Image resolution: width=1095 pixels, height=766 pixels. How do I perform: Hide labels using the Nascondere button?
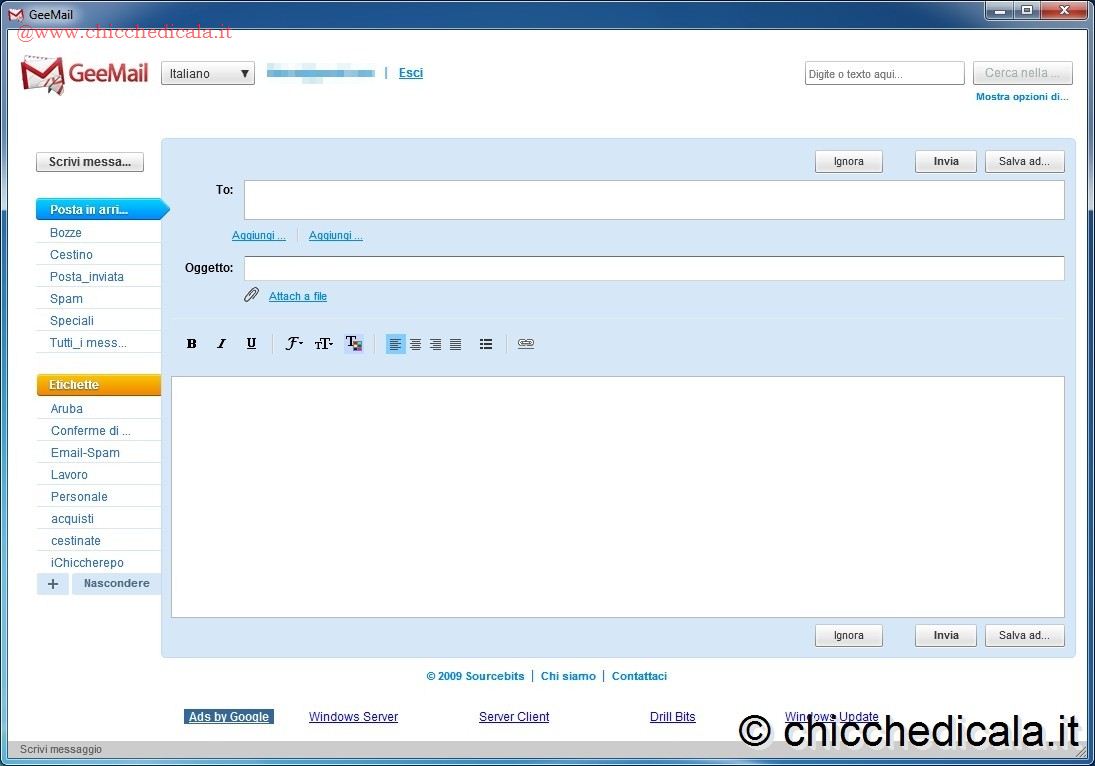117,584
